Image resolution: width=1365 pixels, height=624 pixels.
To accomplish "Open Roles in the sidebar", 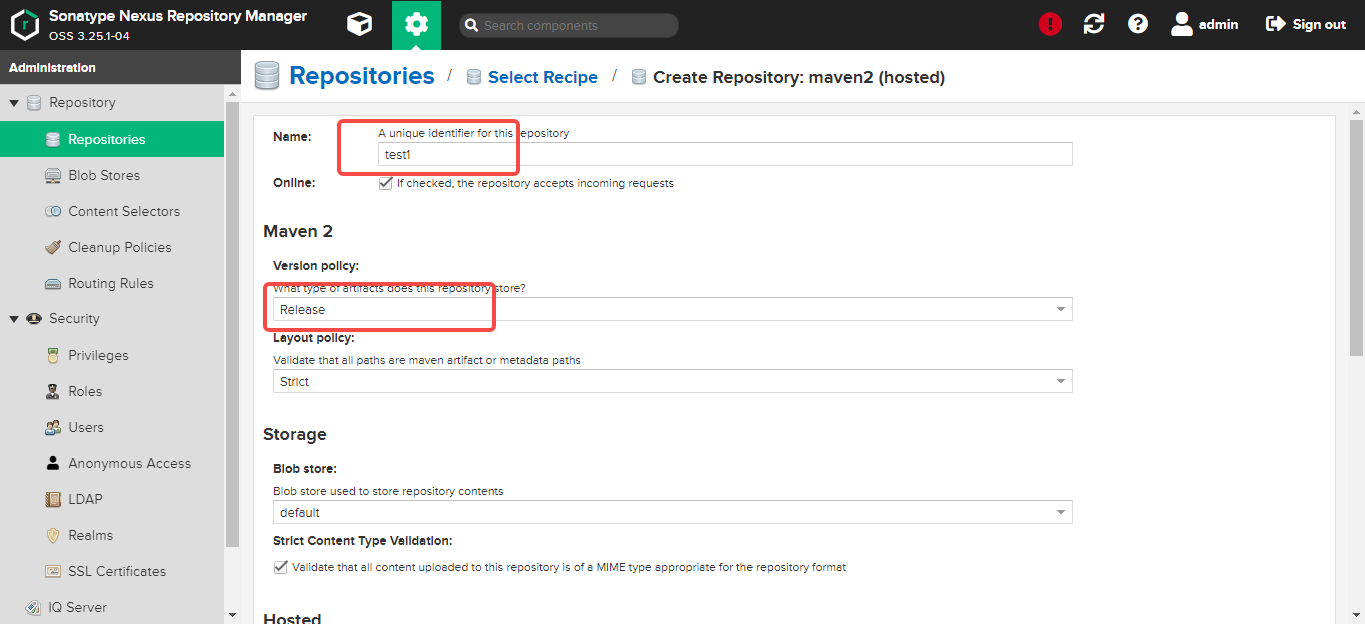I will pyautogui.click(x=112, y=391).
